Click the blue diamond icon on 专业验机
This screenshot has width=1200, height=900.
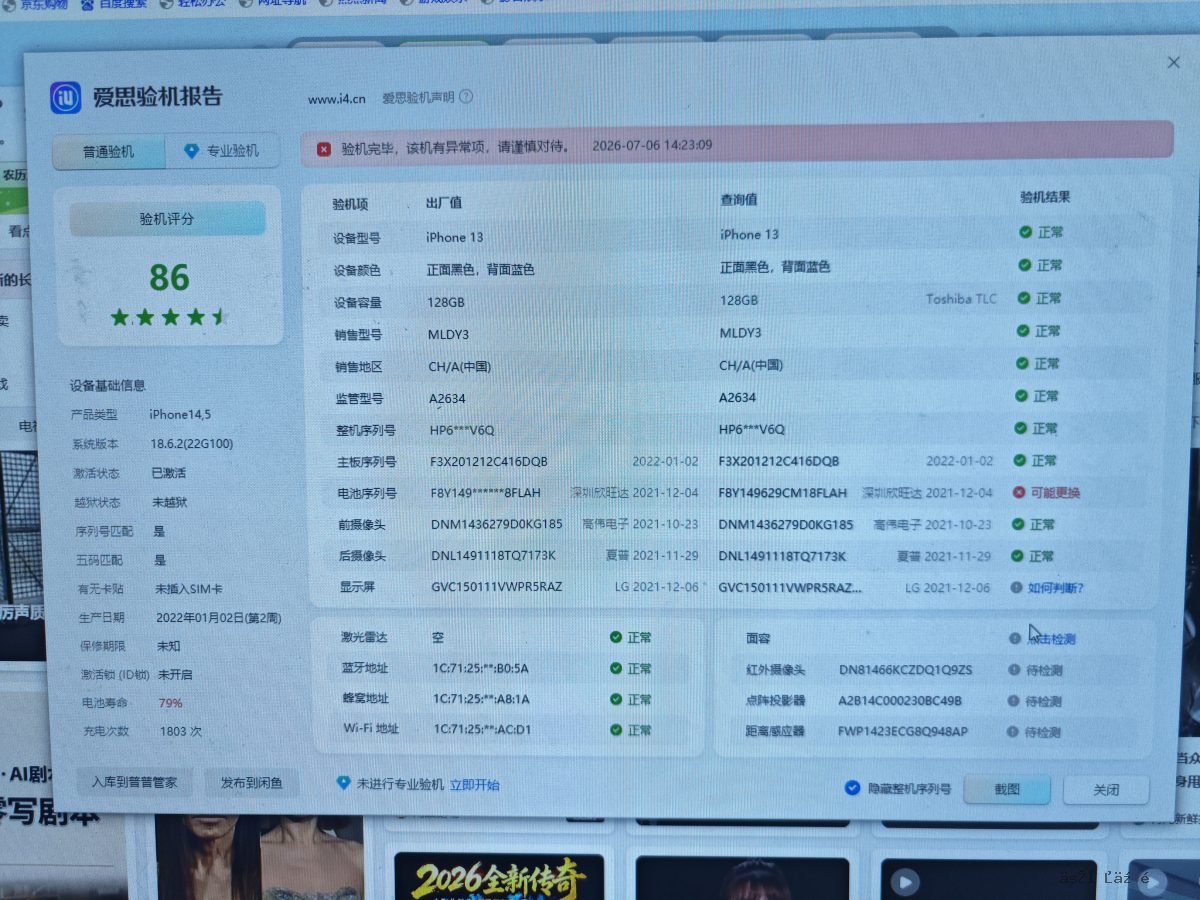pos(192,151)
